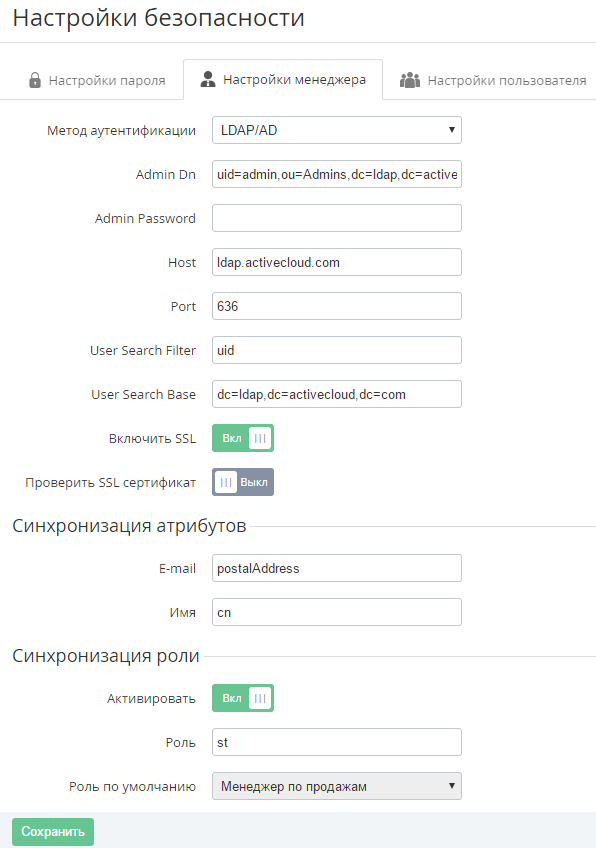Image resolution: width=596 pixels, height=848 pixels.
Task: Click the User Search Filter field
Action: [337, 350]
